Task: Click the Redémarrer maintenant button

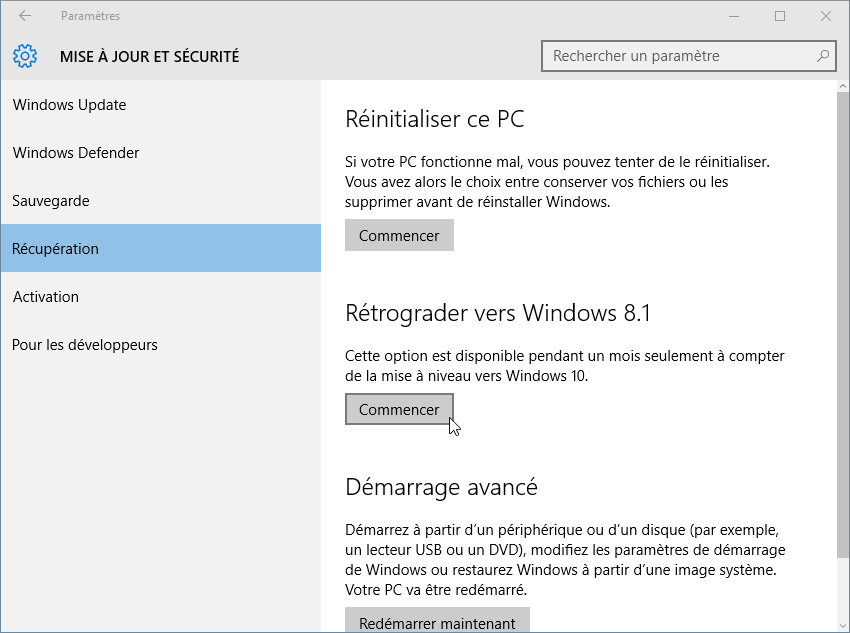Action: pyautogui.click(x=437, y=620)
